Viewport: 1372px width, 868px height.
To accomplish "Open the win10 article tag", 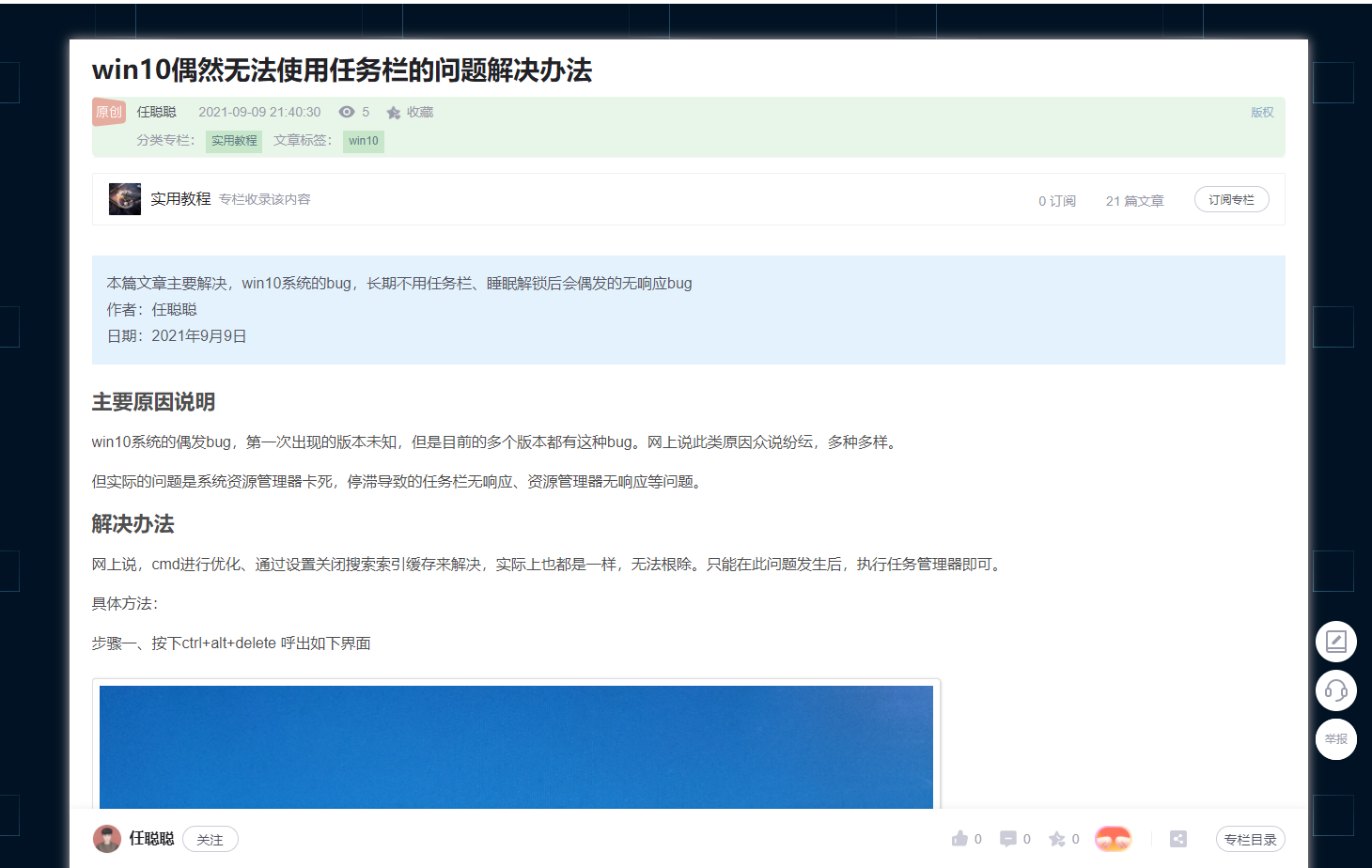I will [x=364, y=141].
